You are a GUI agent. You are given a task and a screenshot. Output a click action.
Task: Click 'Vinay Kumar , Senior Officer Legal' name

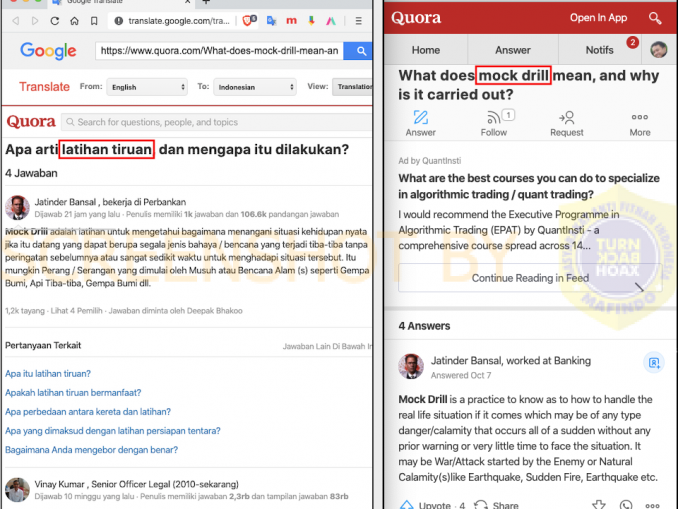tap(137, 484)
